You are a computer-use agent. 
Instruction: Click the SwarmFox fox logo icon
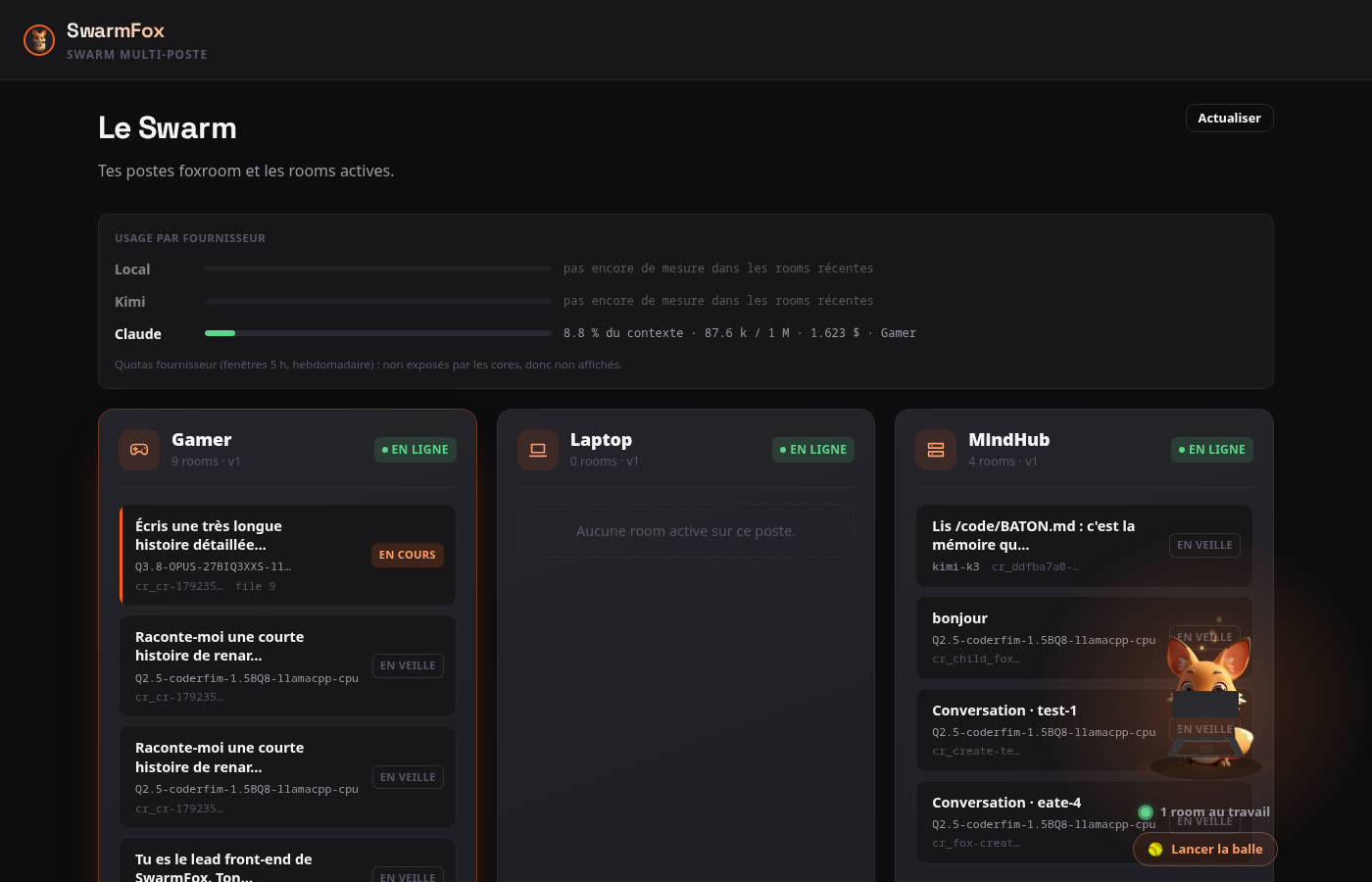[x=39, y=40]
